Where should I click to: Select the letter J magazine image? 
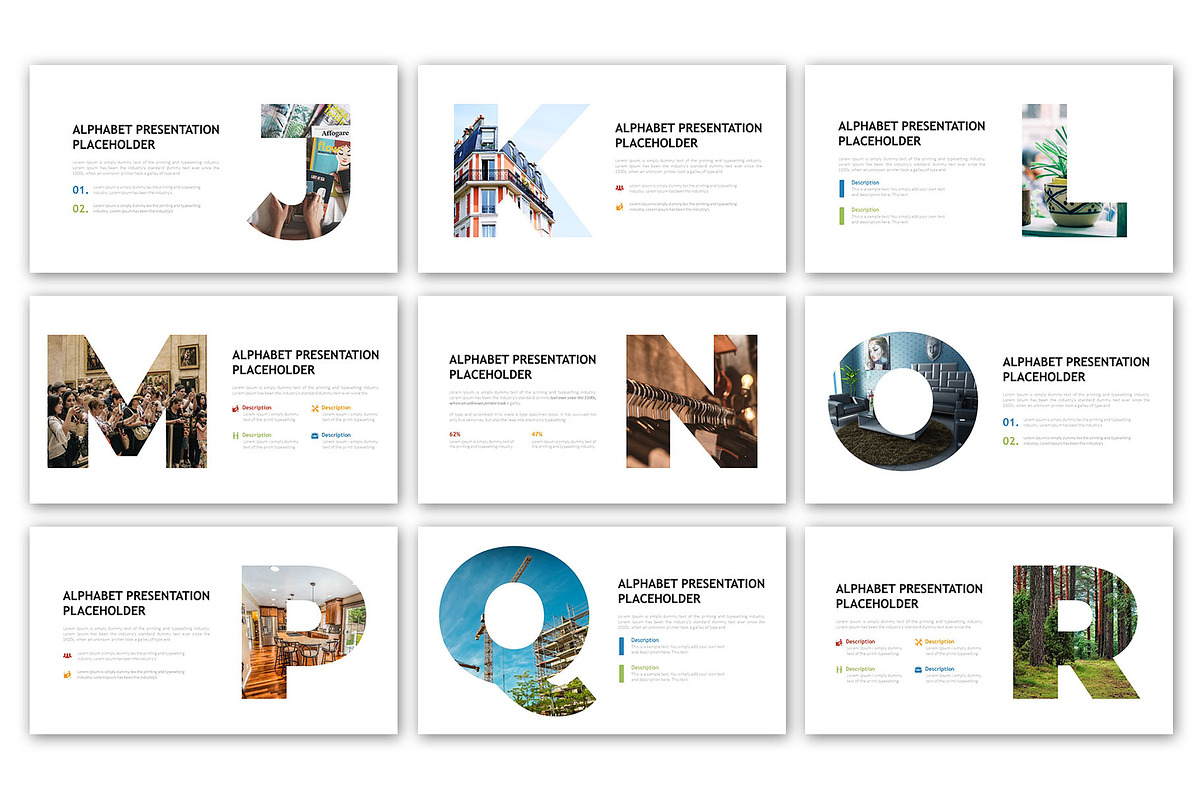[x=299, y=172]
